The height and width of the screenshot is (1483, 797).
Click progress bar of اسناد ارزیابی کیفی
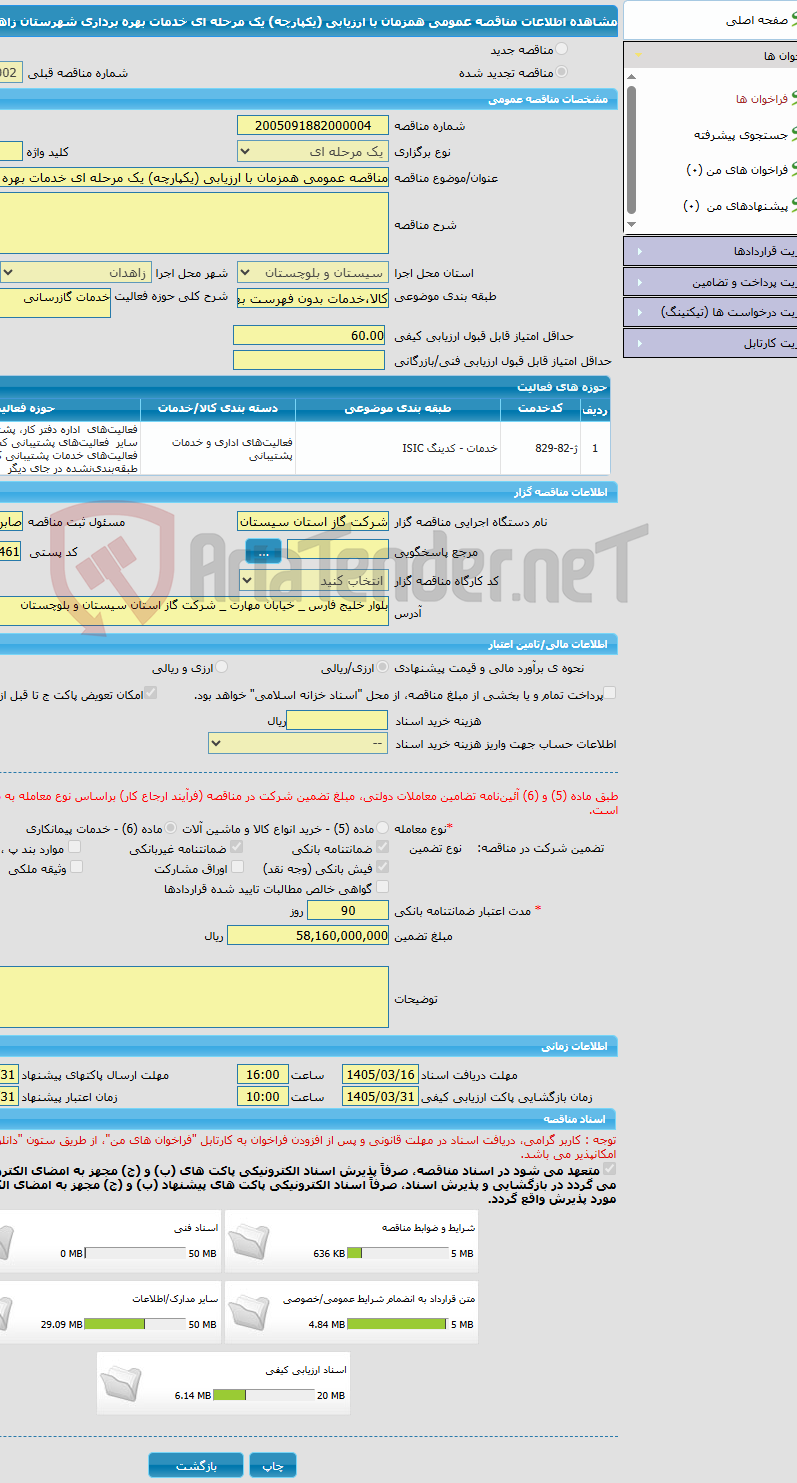(x=265, y=1395)
